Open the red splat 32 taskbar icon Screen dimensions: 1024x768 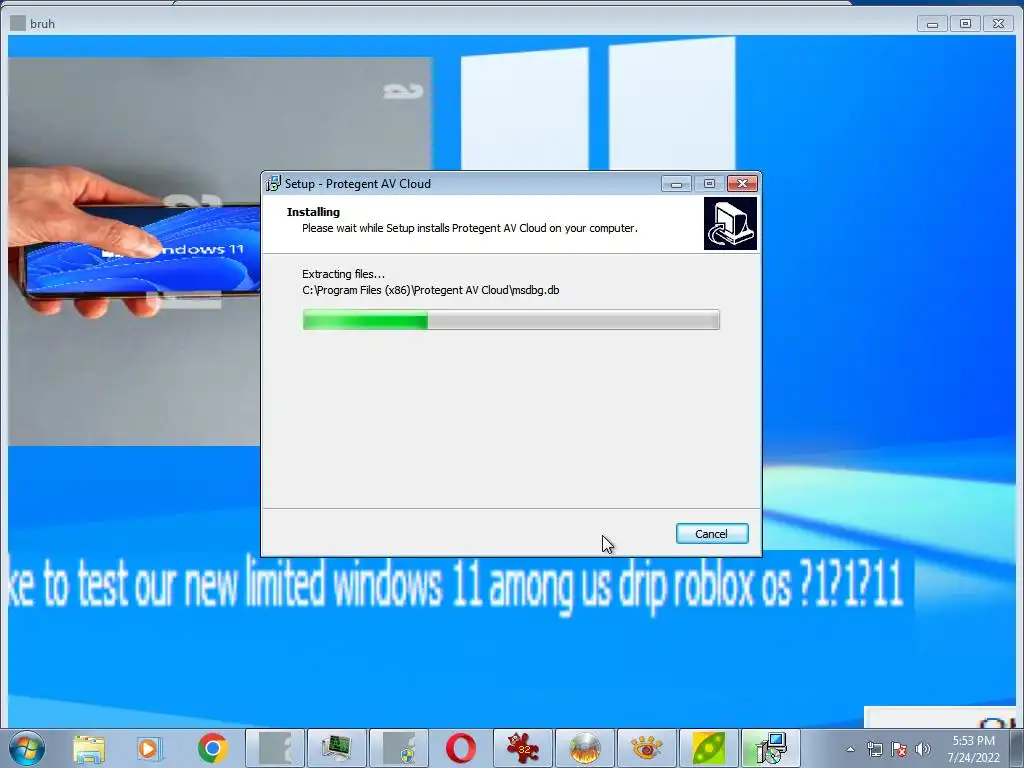pyautogui.click(x=522, y=748)
